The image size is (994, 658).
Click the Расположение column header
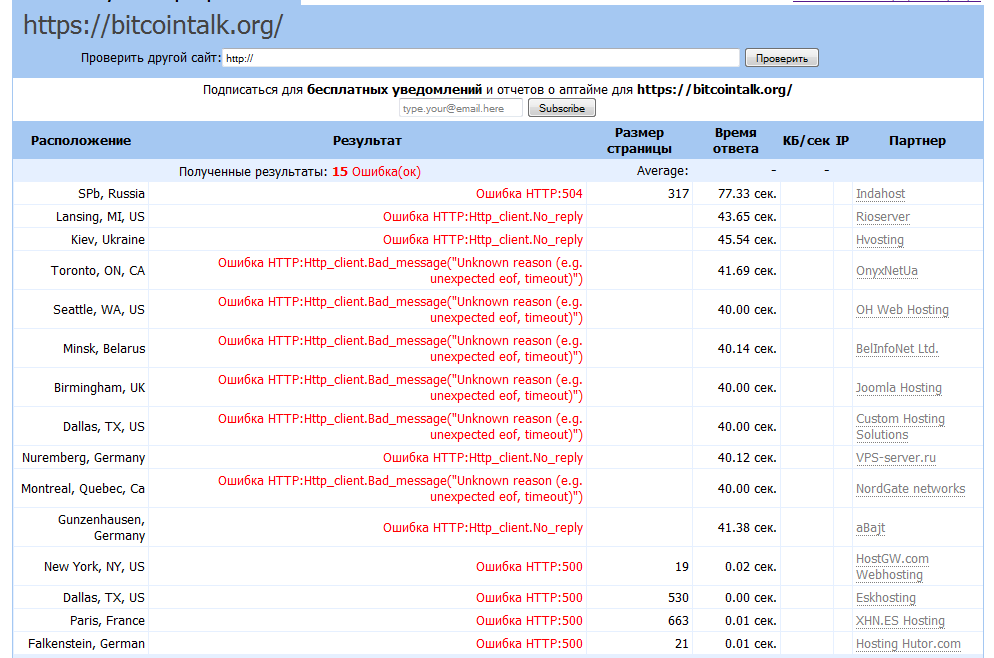pyautogui.click(x=81, y=141)
